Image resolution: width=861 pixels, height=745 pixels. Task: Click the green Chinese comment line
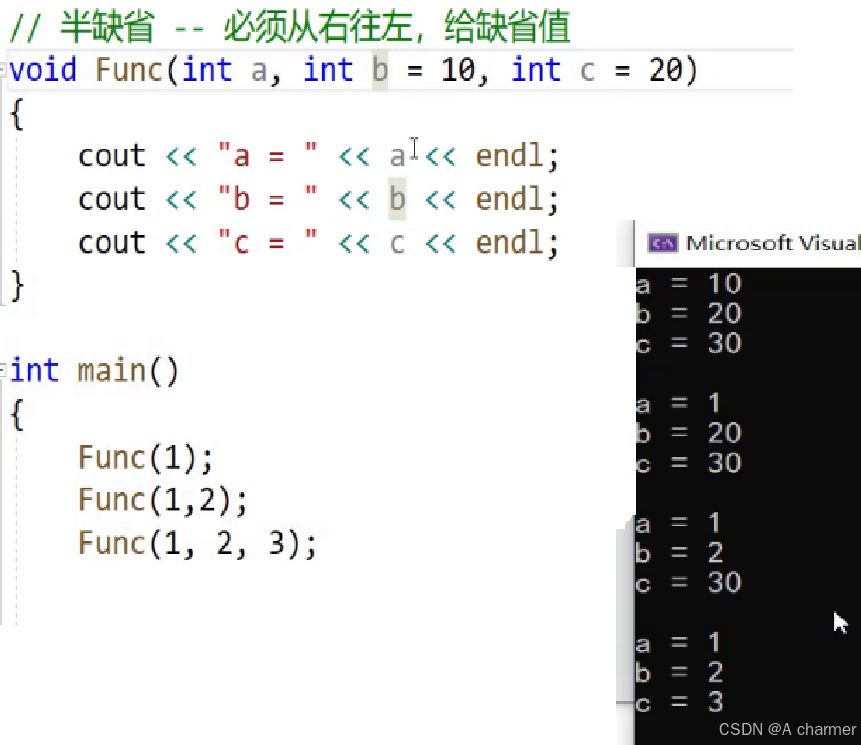(x=290, y=26)
